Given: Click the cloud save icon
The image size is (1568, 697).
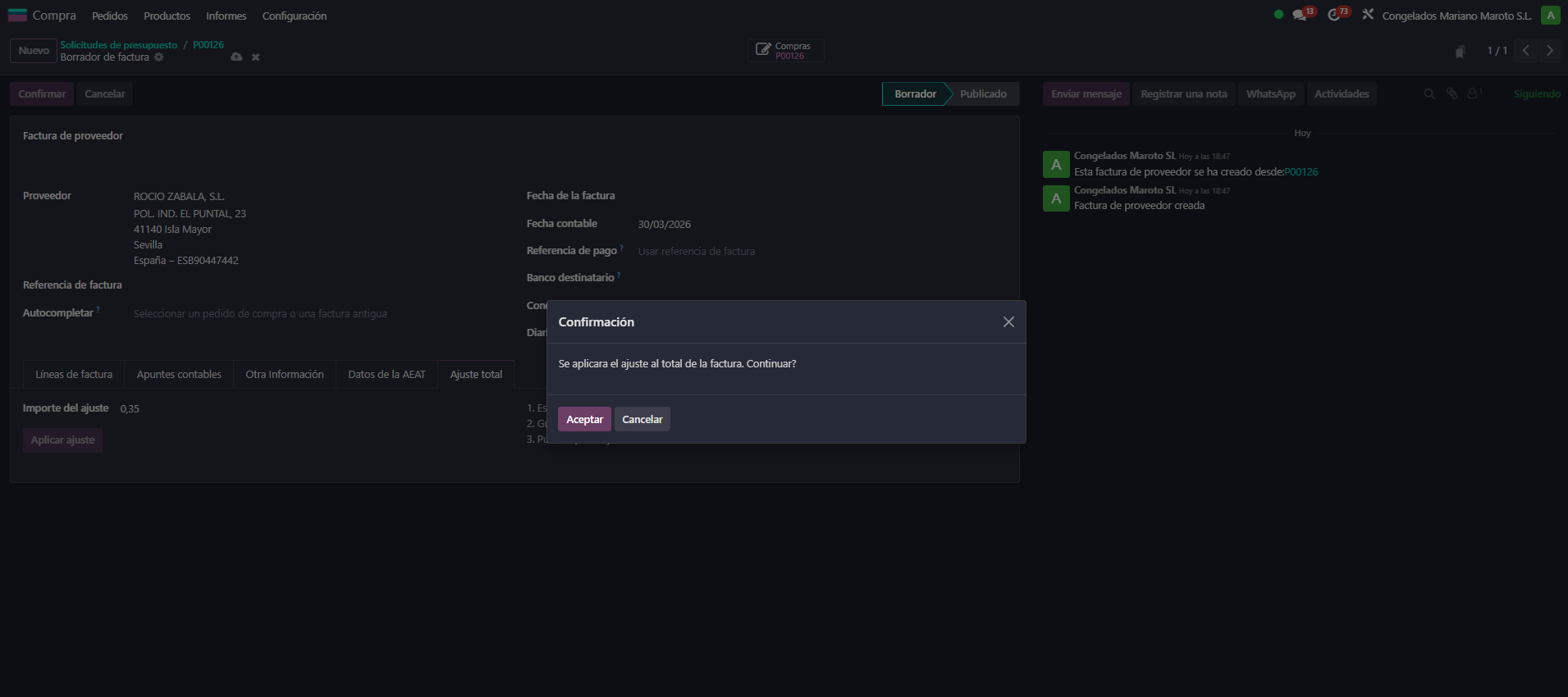Looking at the screenshot, I should point(236,57).
